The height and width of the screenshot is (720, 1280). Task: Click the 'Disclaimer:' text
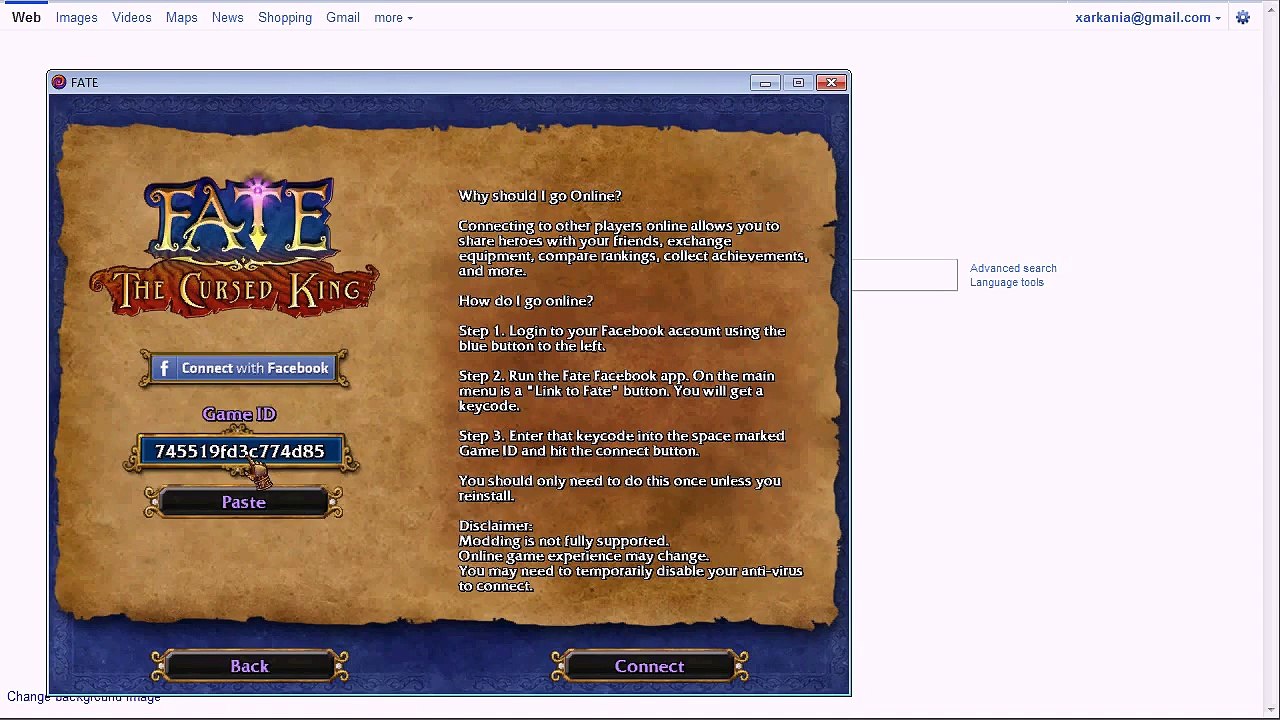pyautogui.click(x=496, y=526)
